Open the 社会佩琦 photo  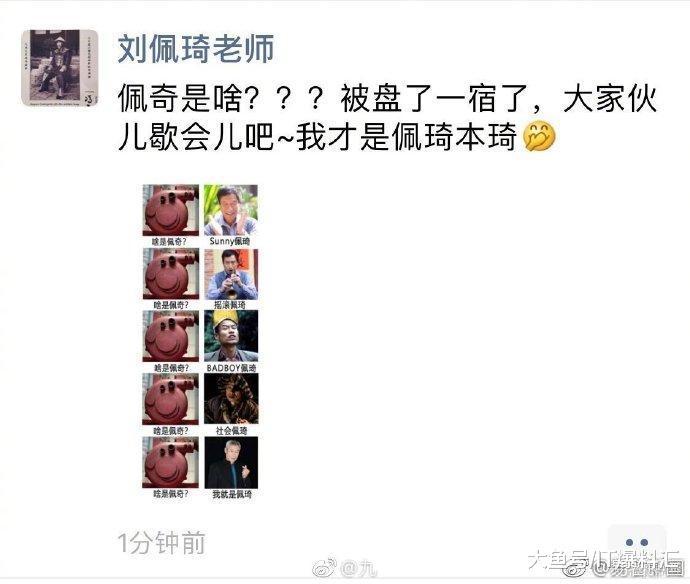click(x=231, y=399)
